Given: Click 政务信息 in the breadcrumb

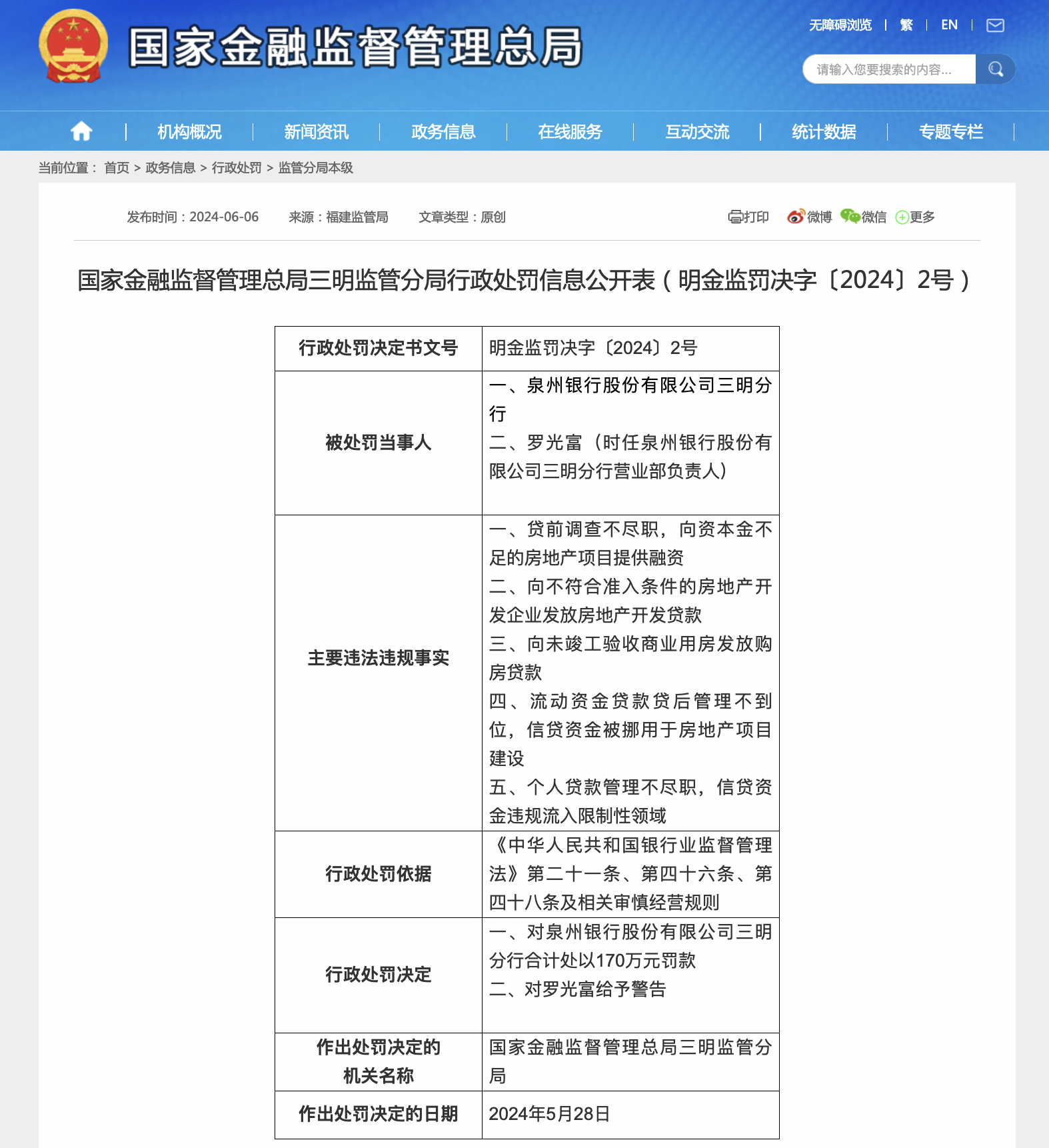Looking at the screenshot, I should (171, 168).
